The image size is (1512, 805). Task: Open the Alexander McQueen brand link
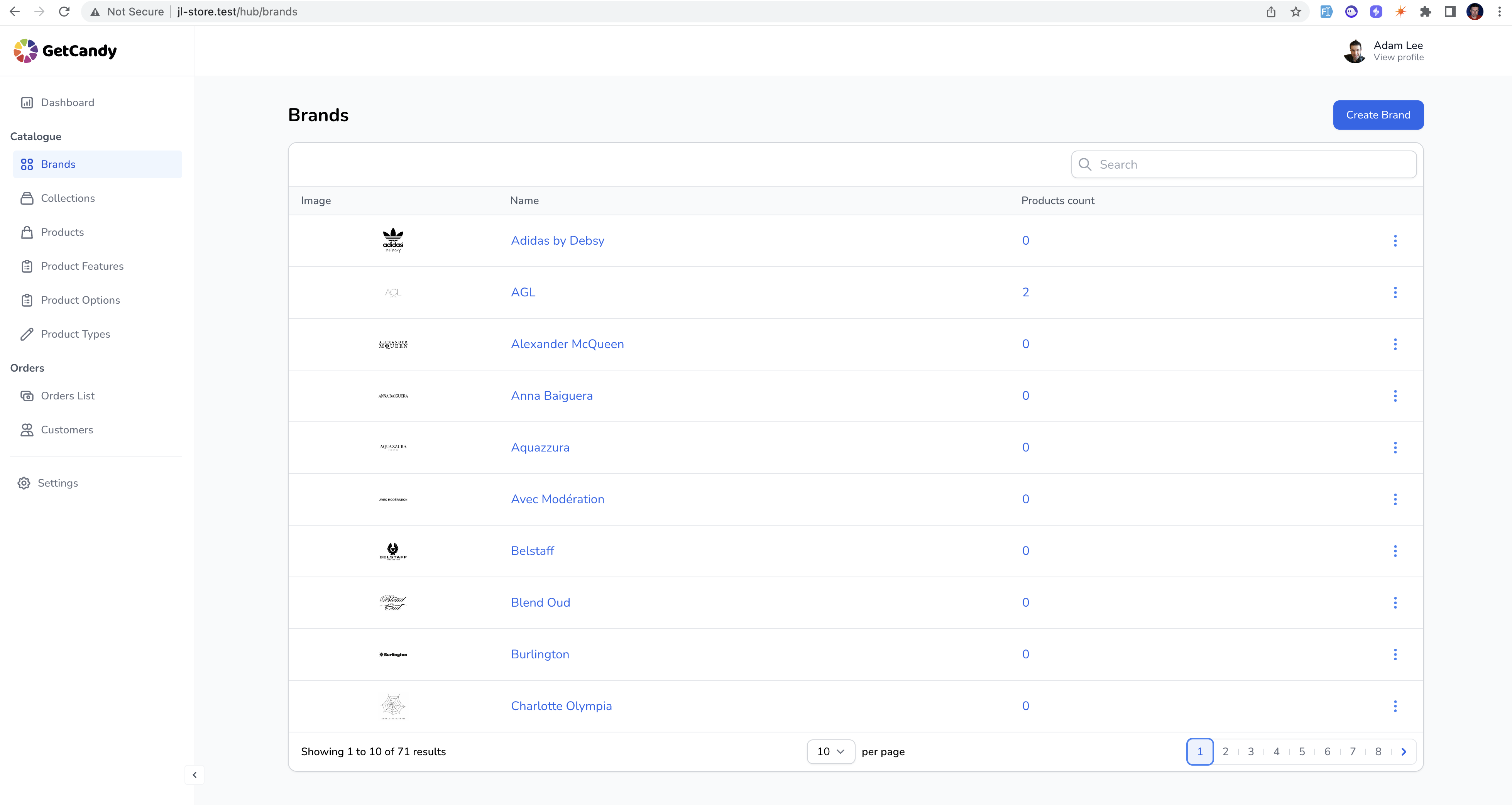point(567,344)
